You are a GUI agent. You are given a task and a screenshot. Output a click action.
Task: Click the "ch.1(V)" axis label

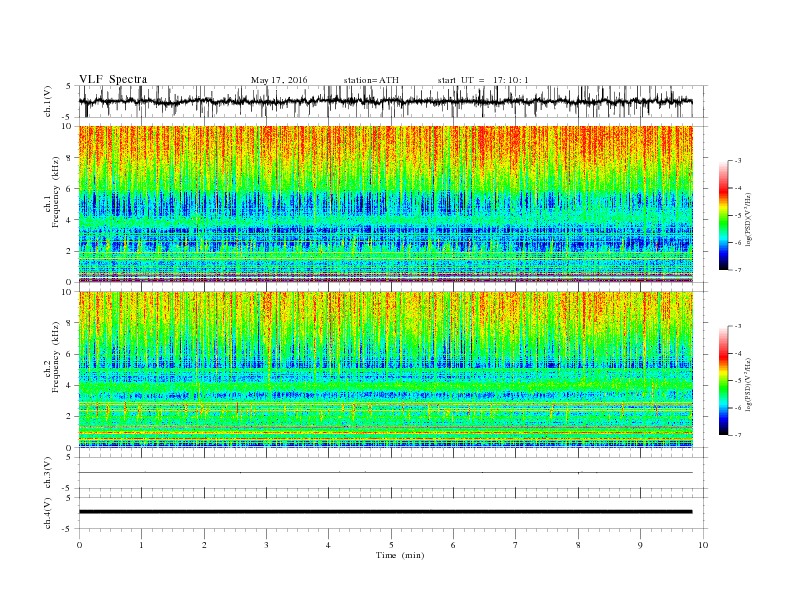48,101
